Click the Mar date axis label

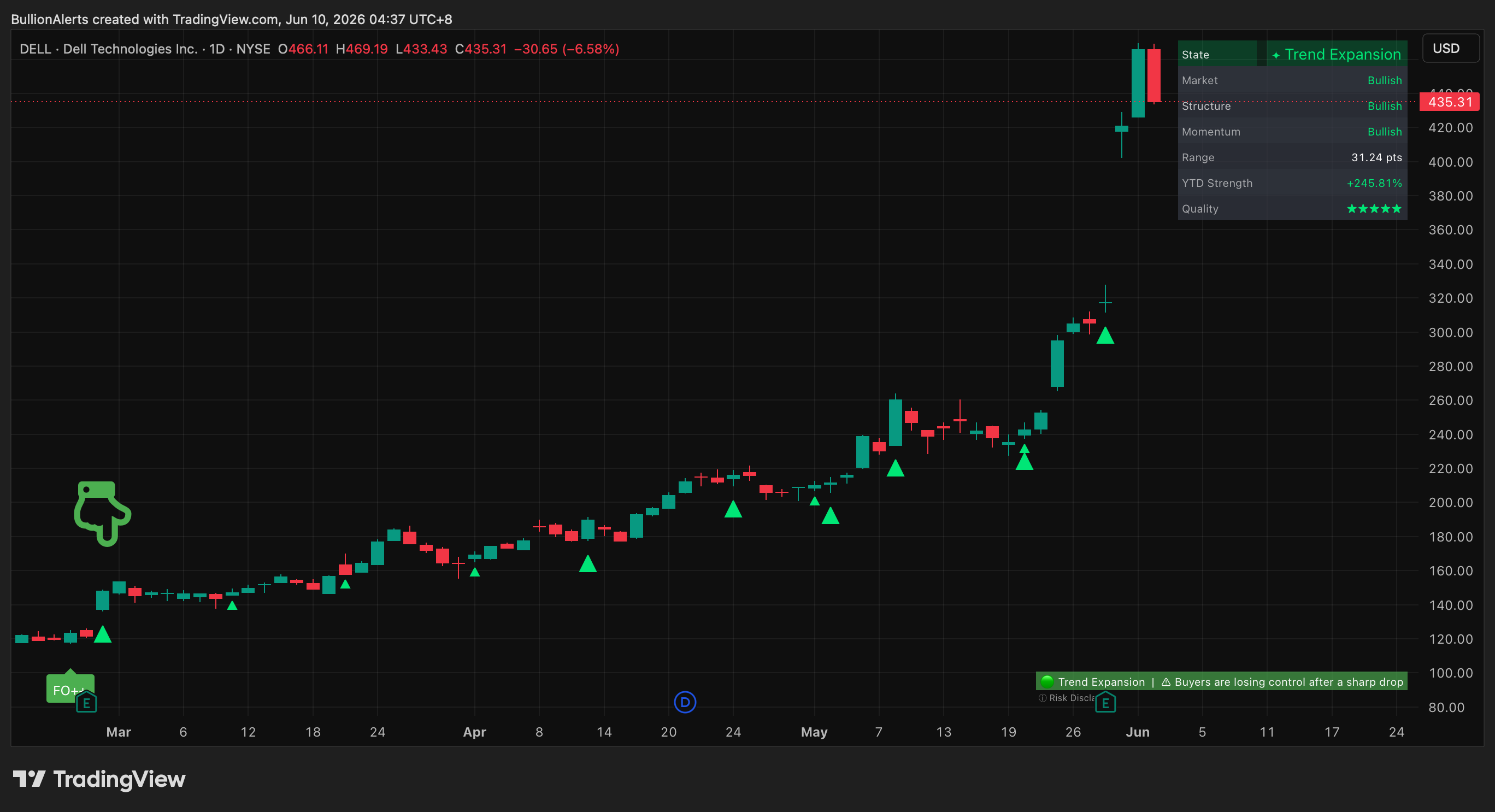click(119, 732)
